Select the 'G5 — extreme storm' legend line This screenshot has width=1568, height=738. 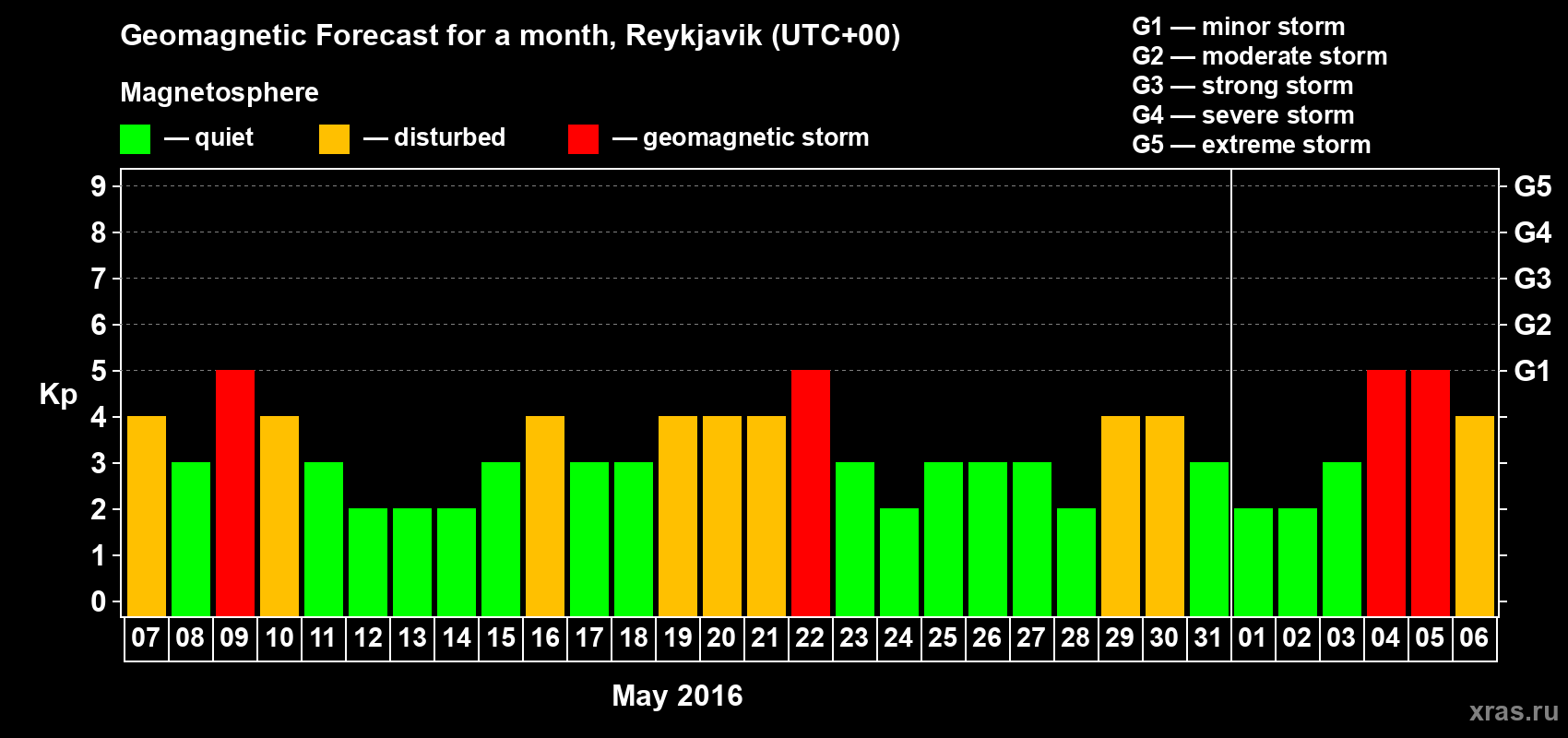coord(1251,145)
